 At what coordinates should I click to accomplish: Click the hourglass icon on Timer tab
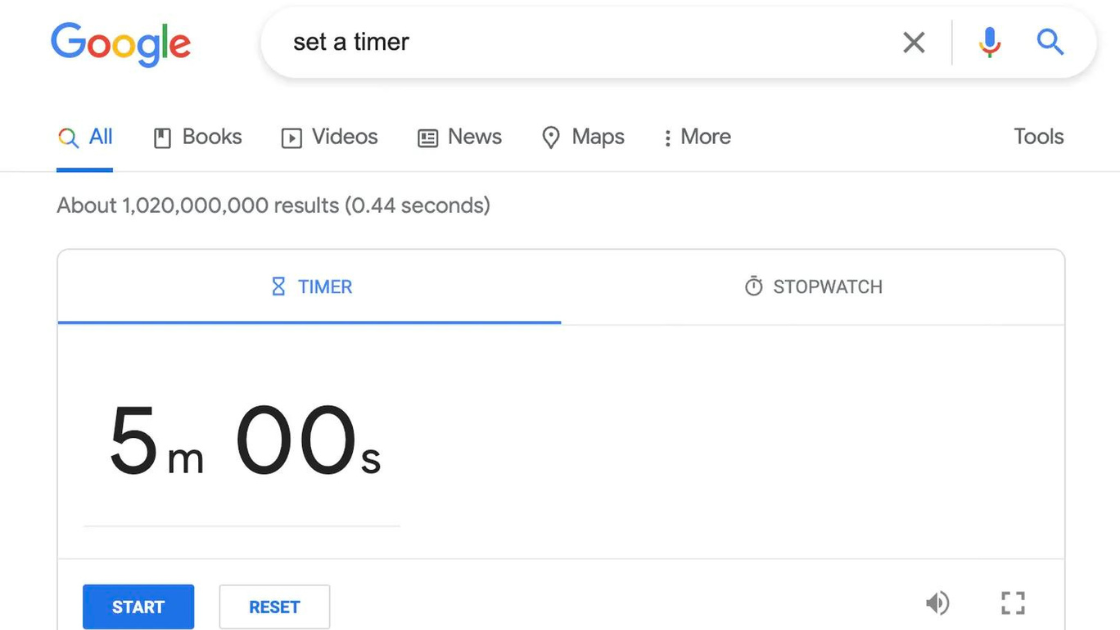(279, 286)
